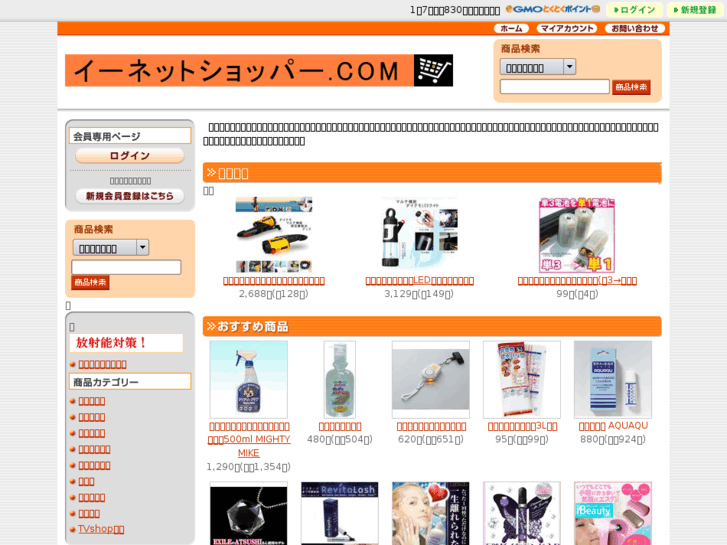
Task: Open the category dropdown in header search
Action: point(538,67)
